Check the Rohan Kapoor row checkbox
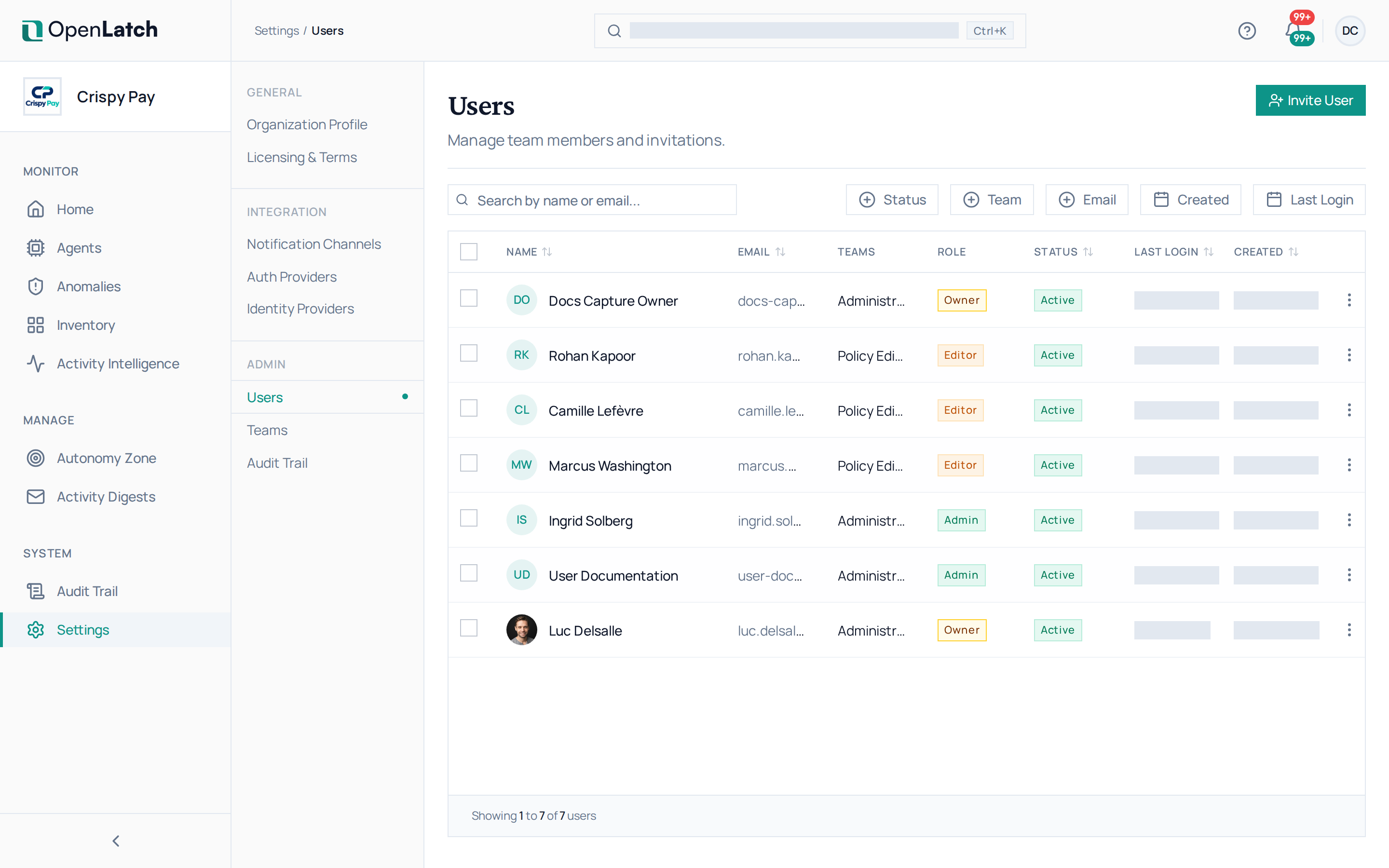Screen dimensions: 1389x868 pos(468,353)
